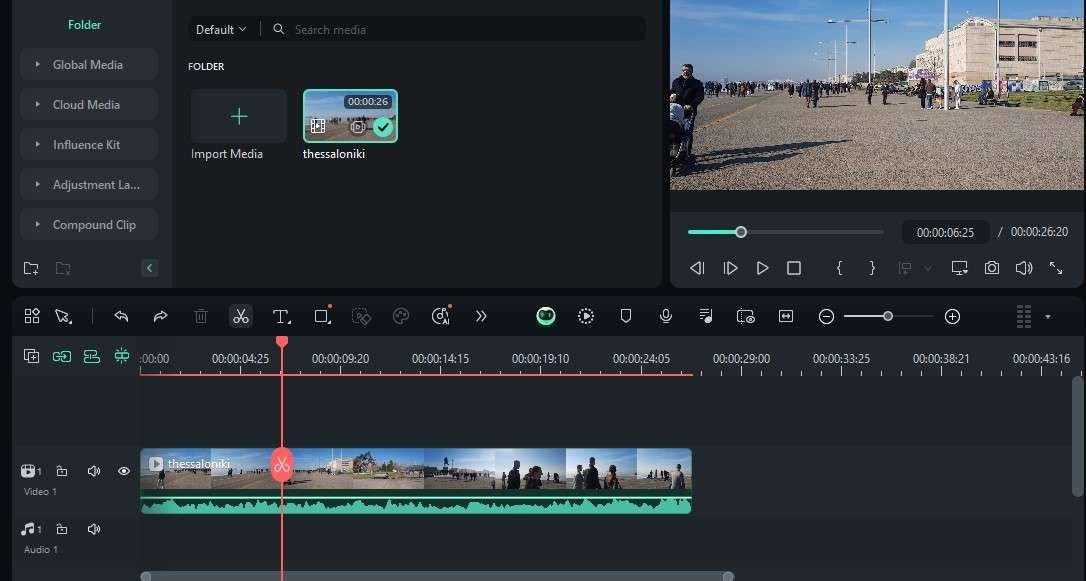Open the AI audio tool icon
The image size is (1086, 581).
[x=440, y=316]
